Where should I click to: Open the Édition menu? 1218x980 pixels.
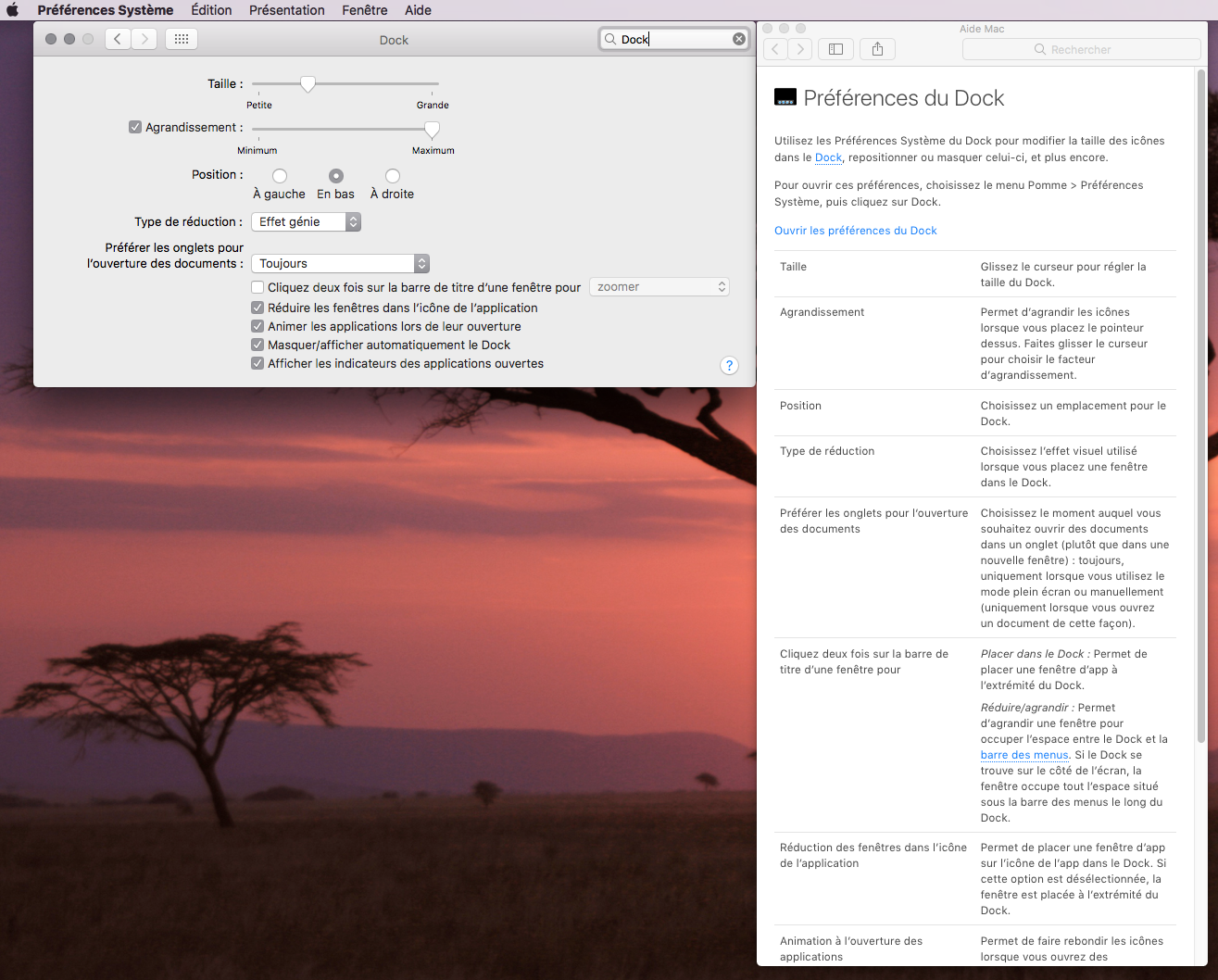click(211, 10)
